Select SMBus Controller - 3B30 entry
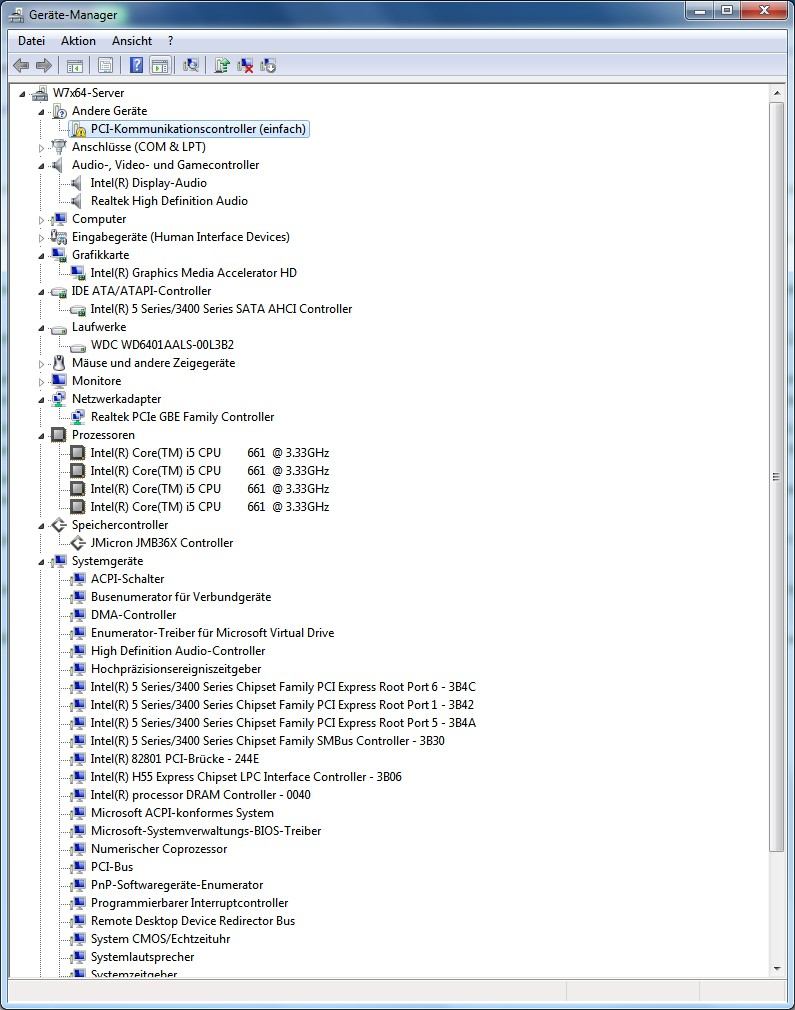795x1010 pixels. [x=267, y=741]
